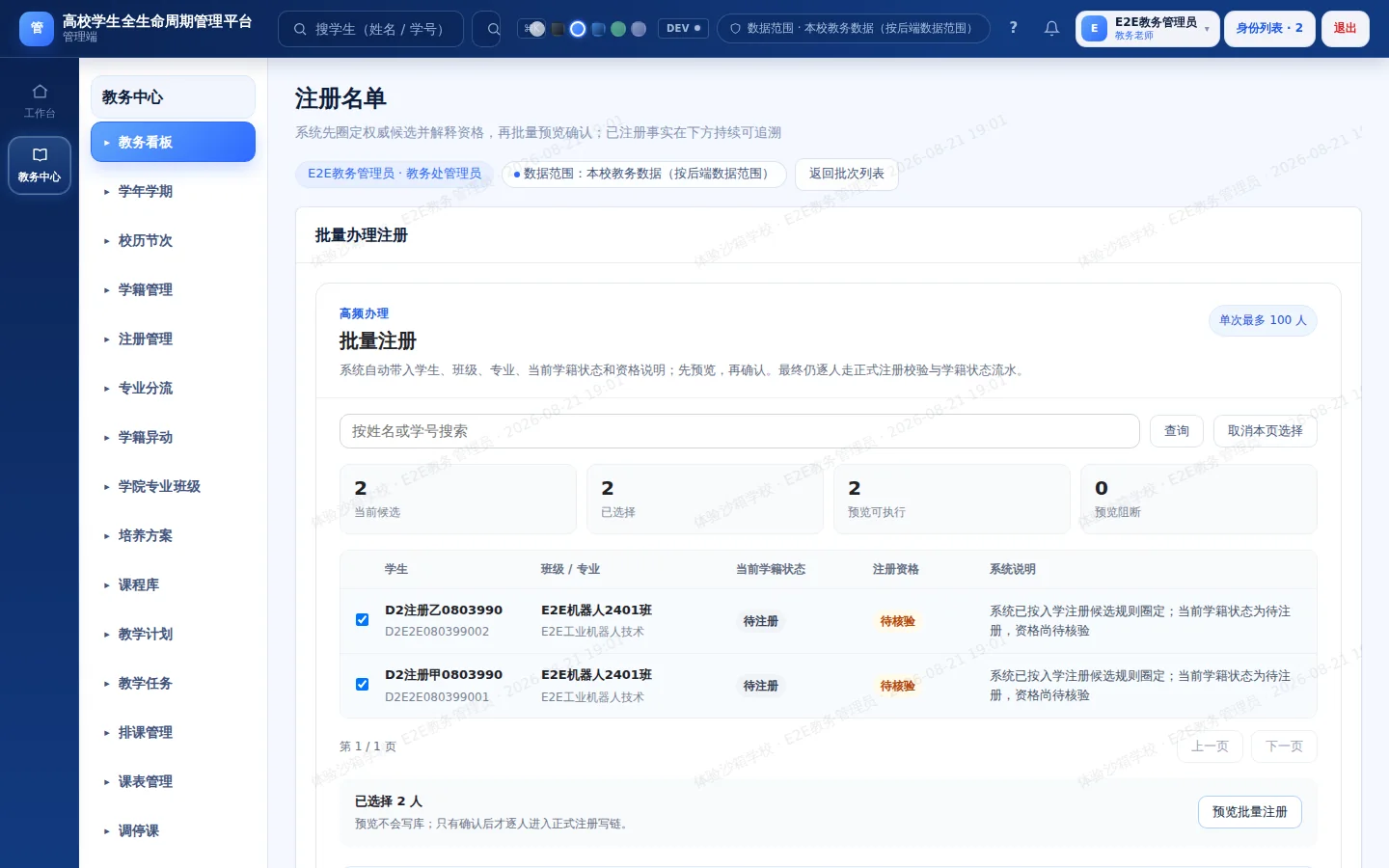
Task: Click the 预览可执行 stat card
Action: (952, 499)
